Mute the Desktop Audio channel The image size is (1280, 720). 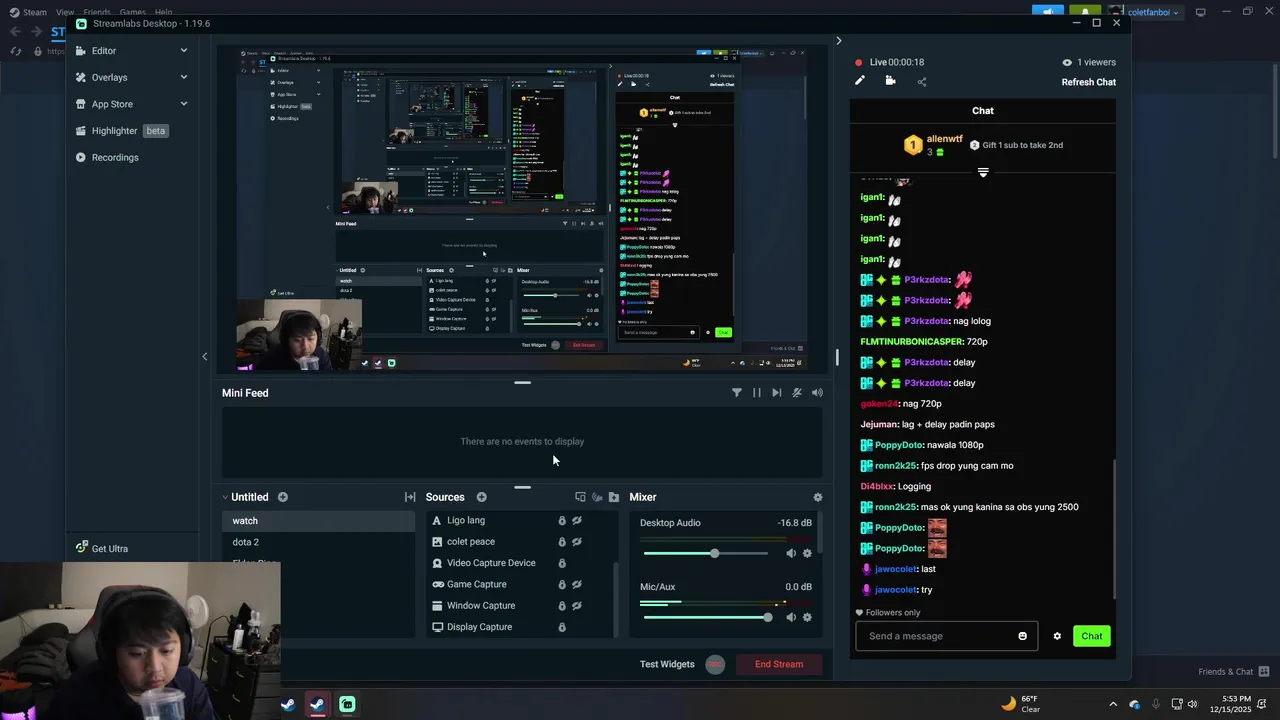point(791,553)
